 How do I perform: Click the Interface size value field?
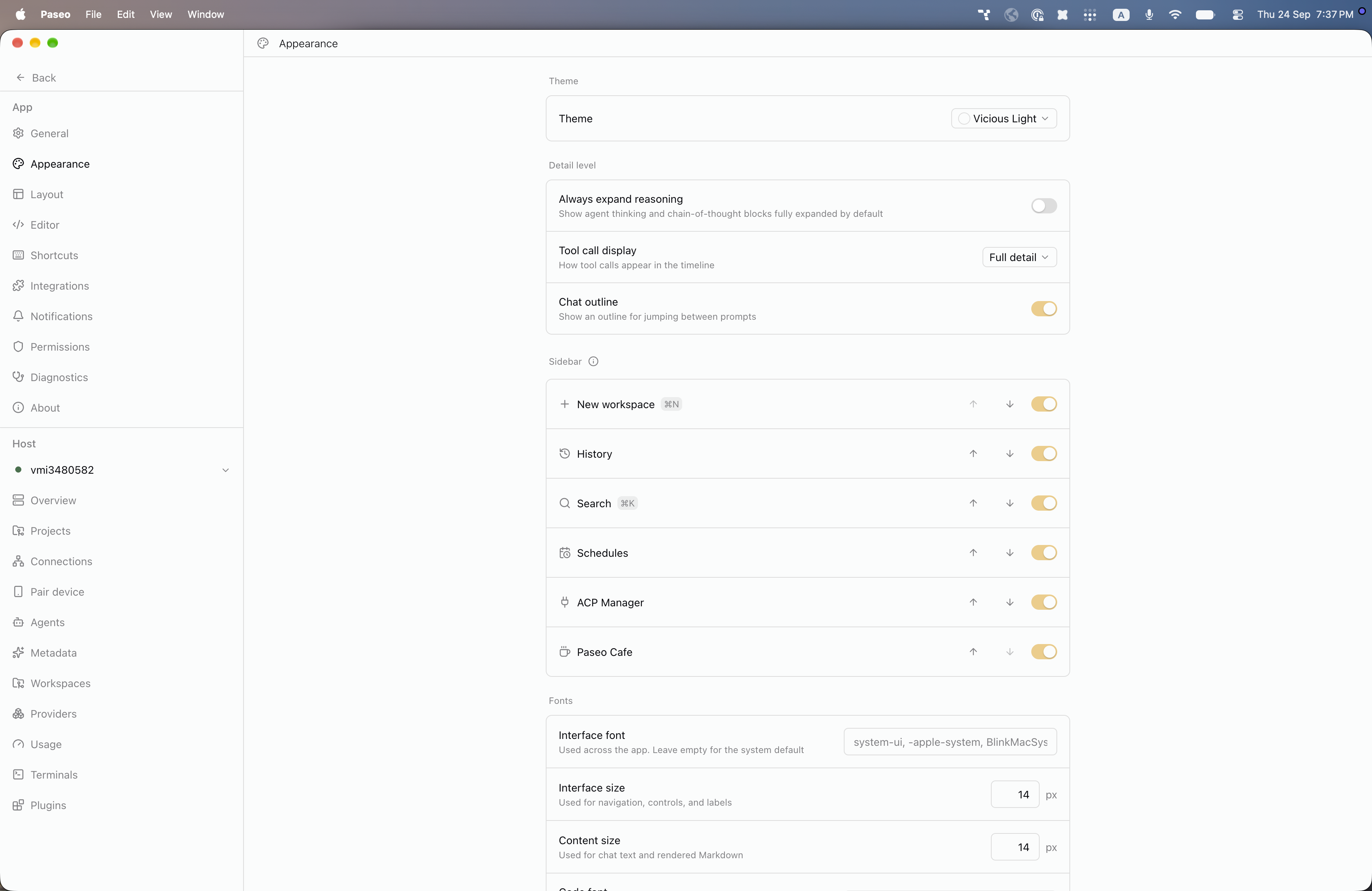tap(1015, 795)
